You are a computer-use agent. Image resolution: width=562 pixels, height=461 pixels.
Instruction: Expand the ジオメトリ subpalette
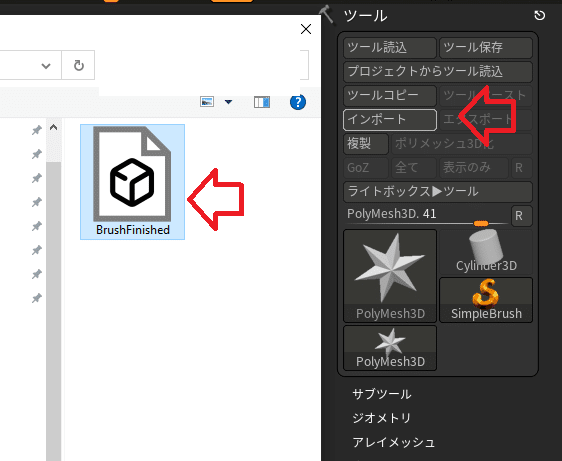(x=382, y=418)
